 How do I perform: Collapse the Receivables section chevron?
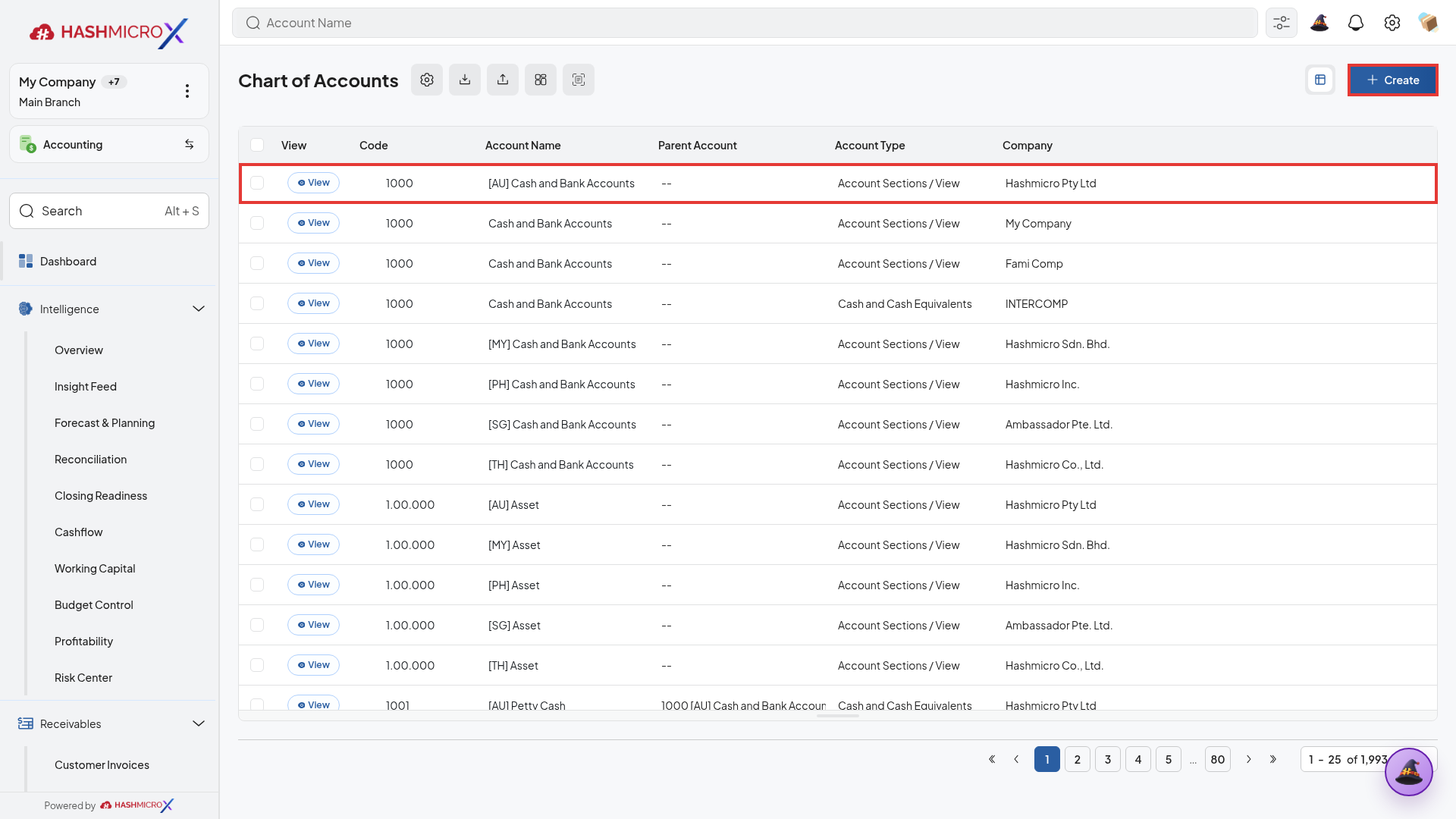tap(199, 723)
